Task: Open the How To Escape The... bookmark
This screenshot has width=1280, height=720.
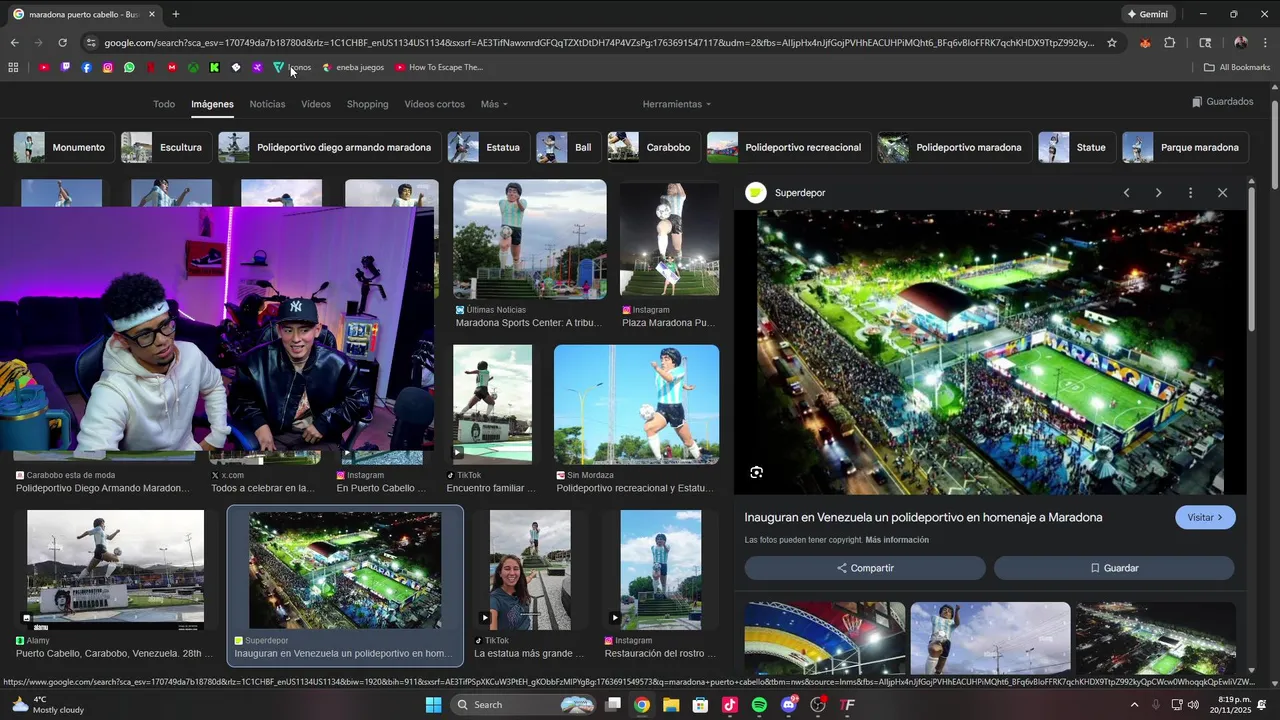Action: point(439,67)
